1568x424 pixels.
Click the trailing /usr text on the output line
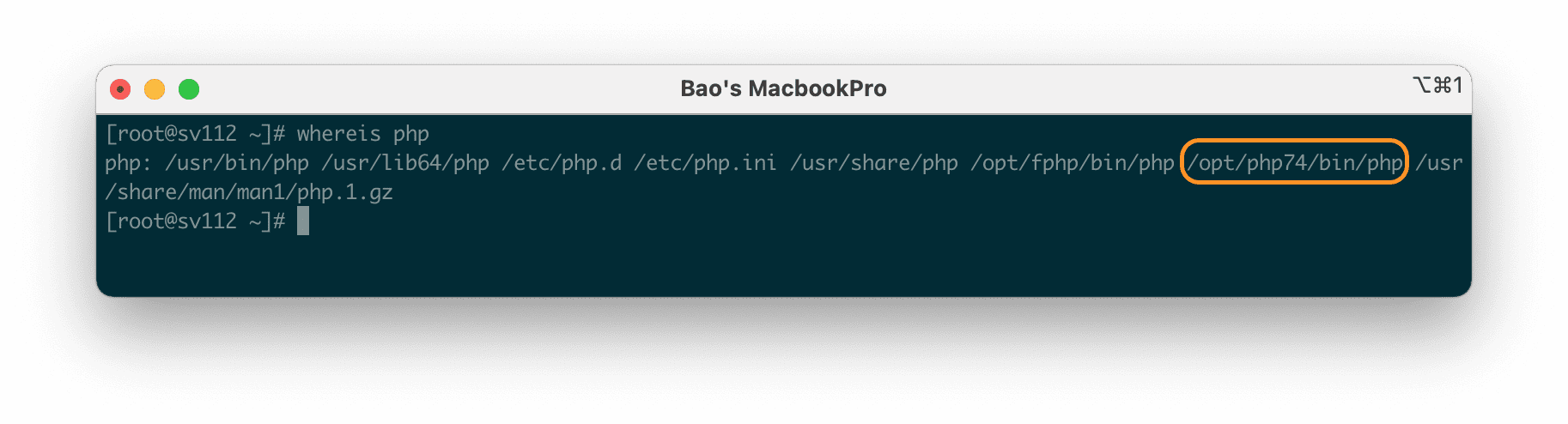click(1438, 163)
